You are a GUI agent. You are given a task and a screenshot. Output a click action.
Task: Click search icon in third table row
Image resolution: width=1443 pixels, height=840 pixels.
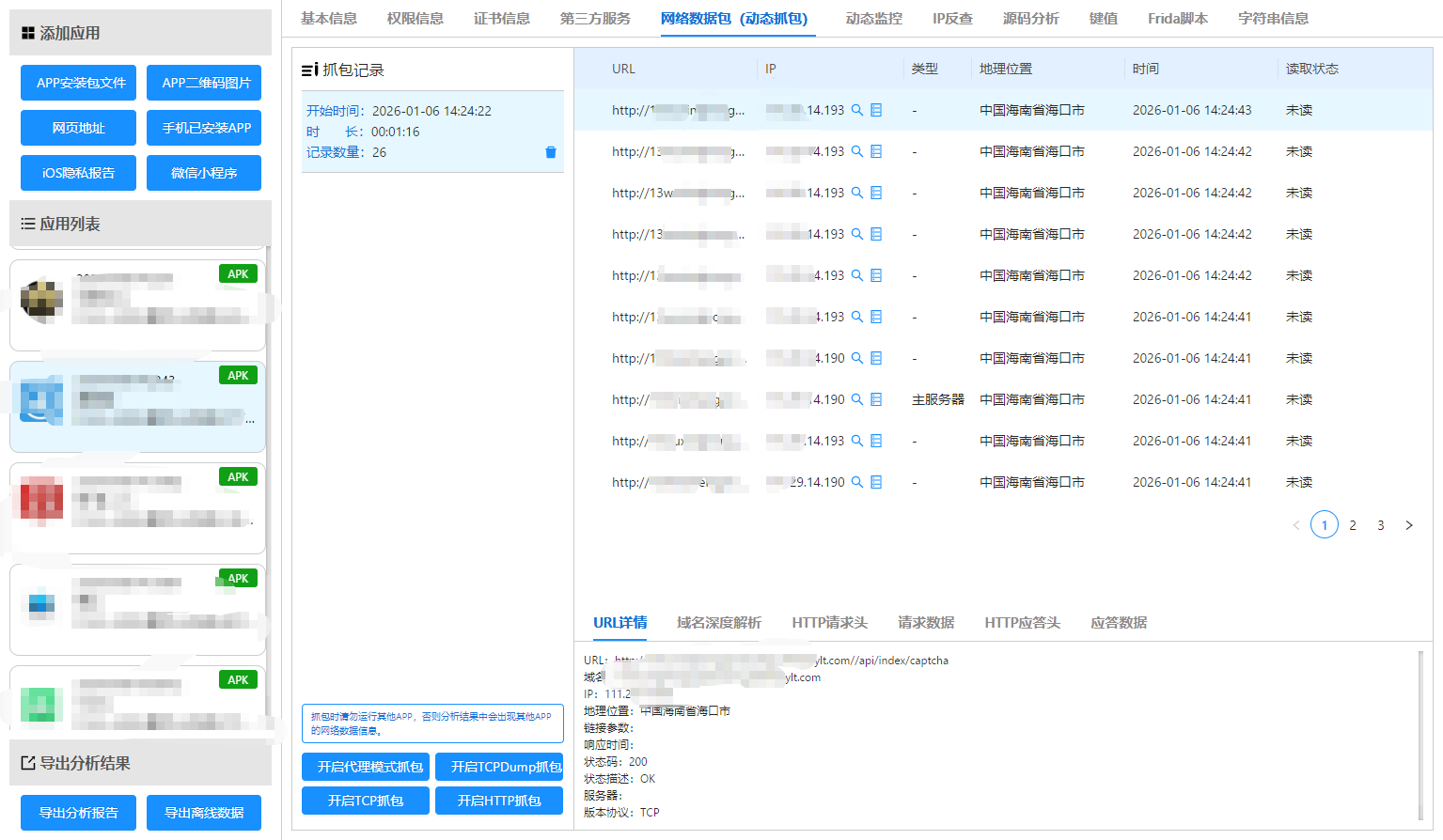click(857, 193)
